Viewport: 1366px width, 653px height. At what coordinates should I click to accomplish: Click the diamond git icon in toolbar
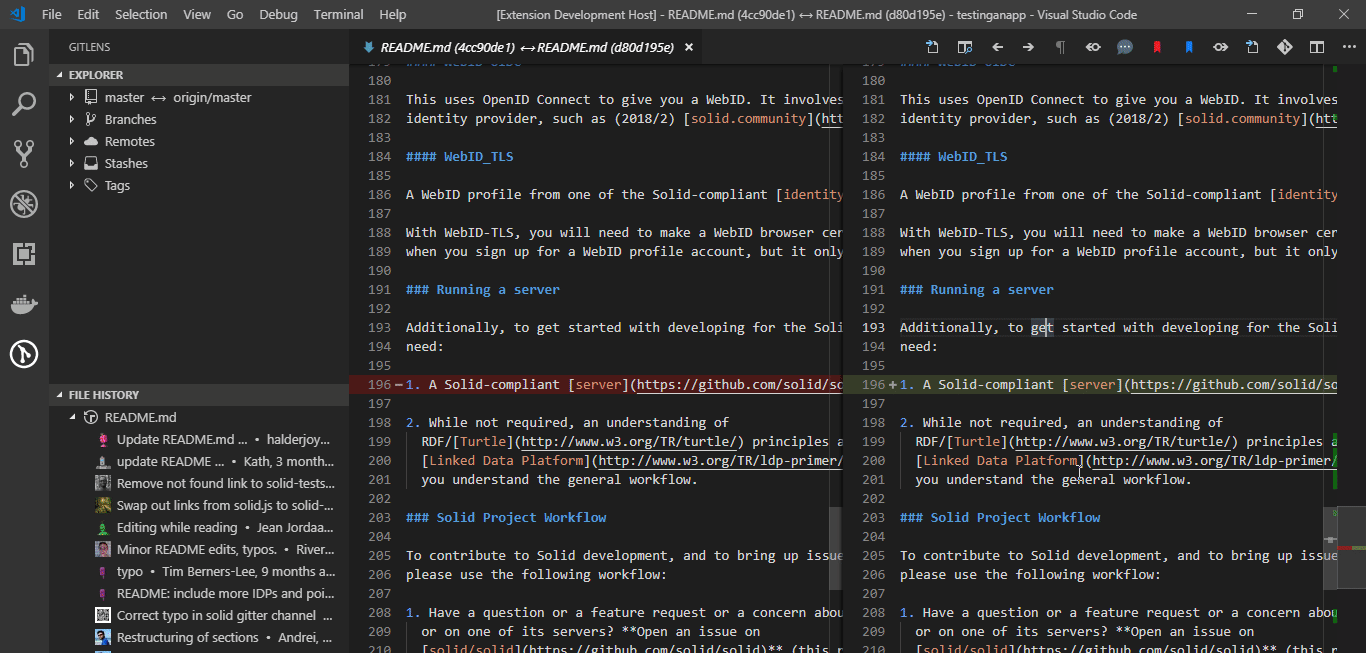point(1285,47)
